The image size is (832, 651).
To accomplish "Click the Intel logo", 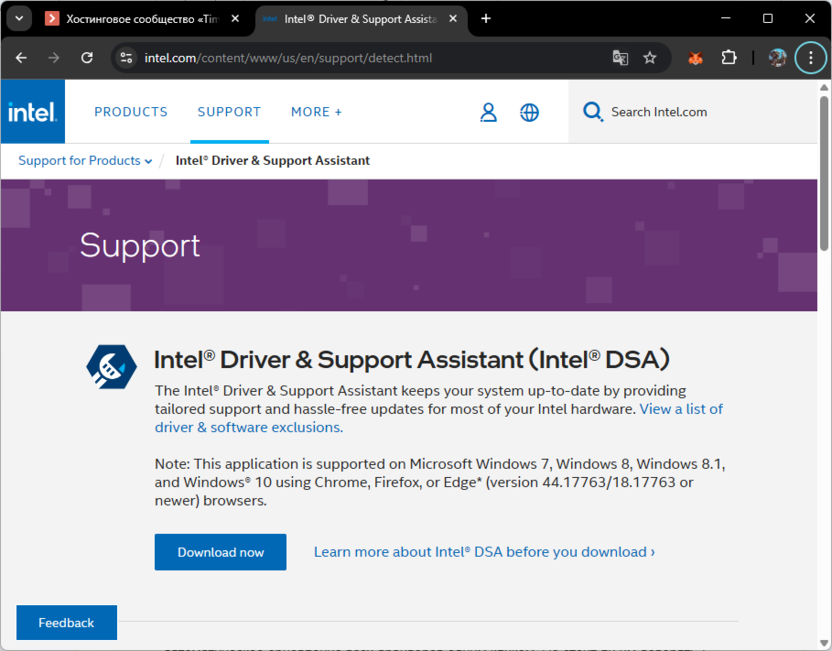I will (x=33, y=112).
